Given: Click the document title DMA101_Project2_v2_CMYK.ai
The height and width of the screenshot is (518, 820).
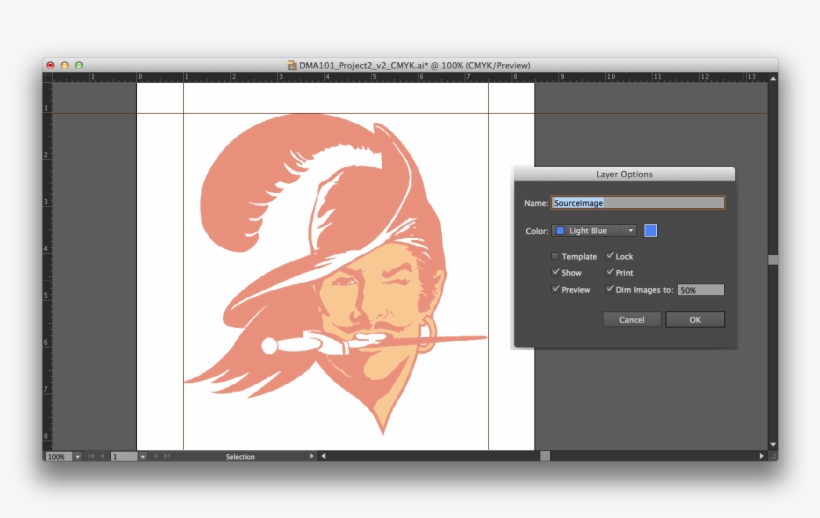Looking at the screenshot, I should point(364,65).
